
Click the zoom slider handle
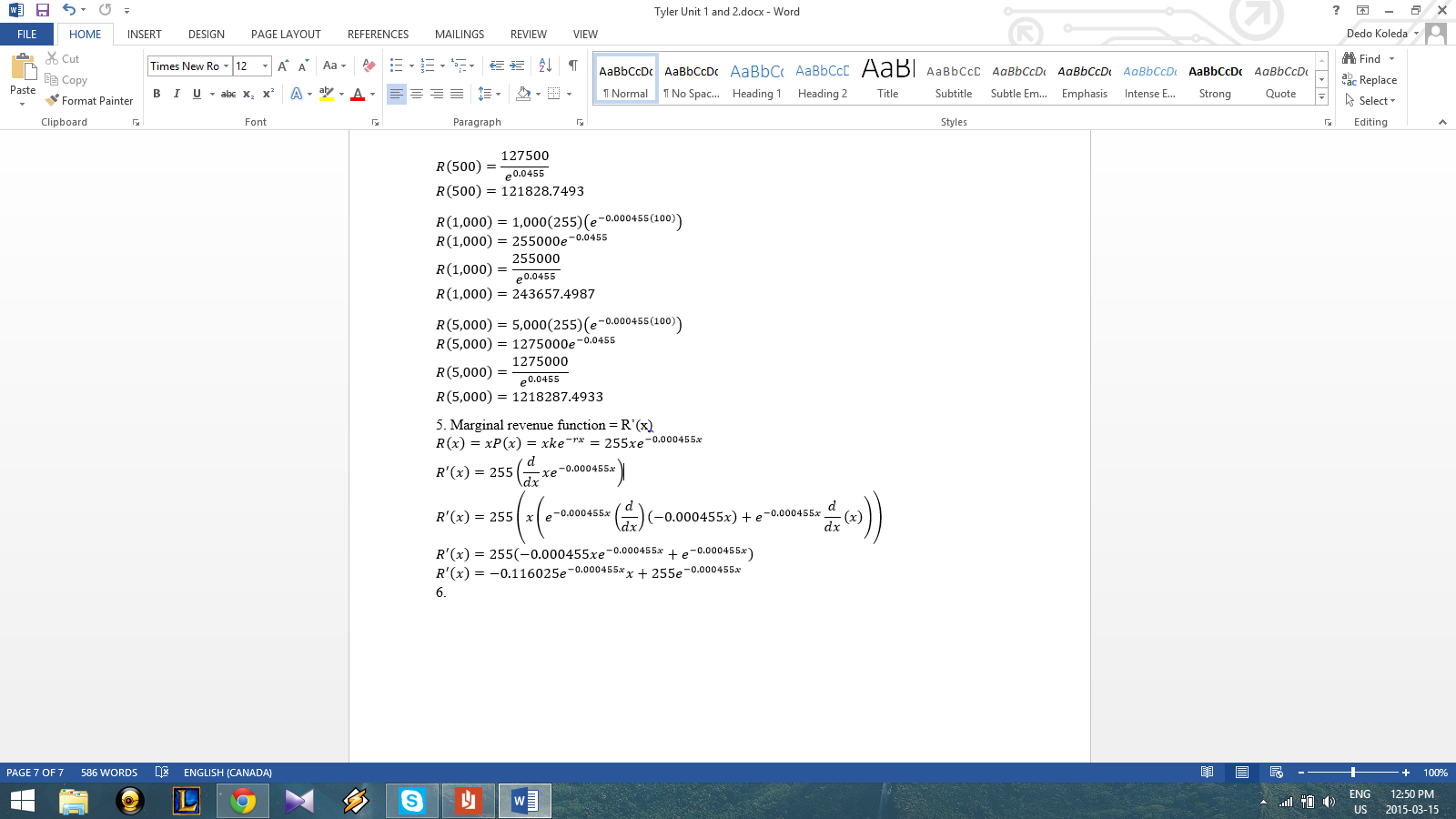coord(1353,773)
